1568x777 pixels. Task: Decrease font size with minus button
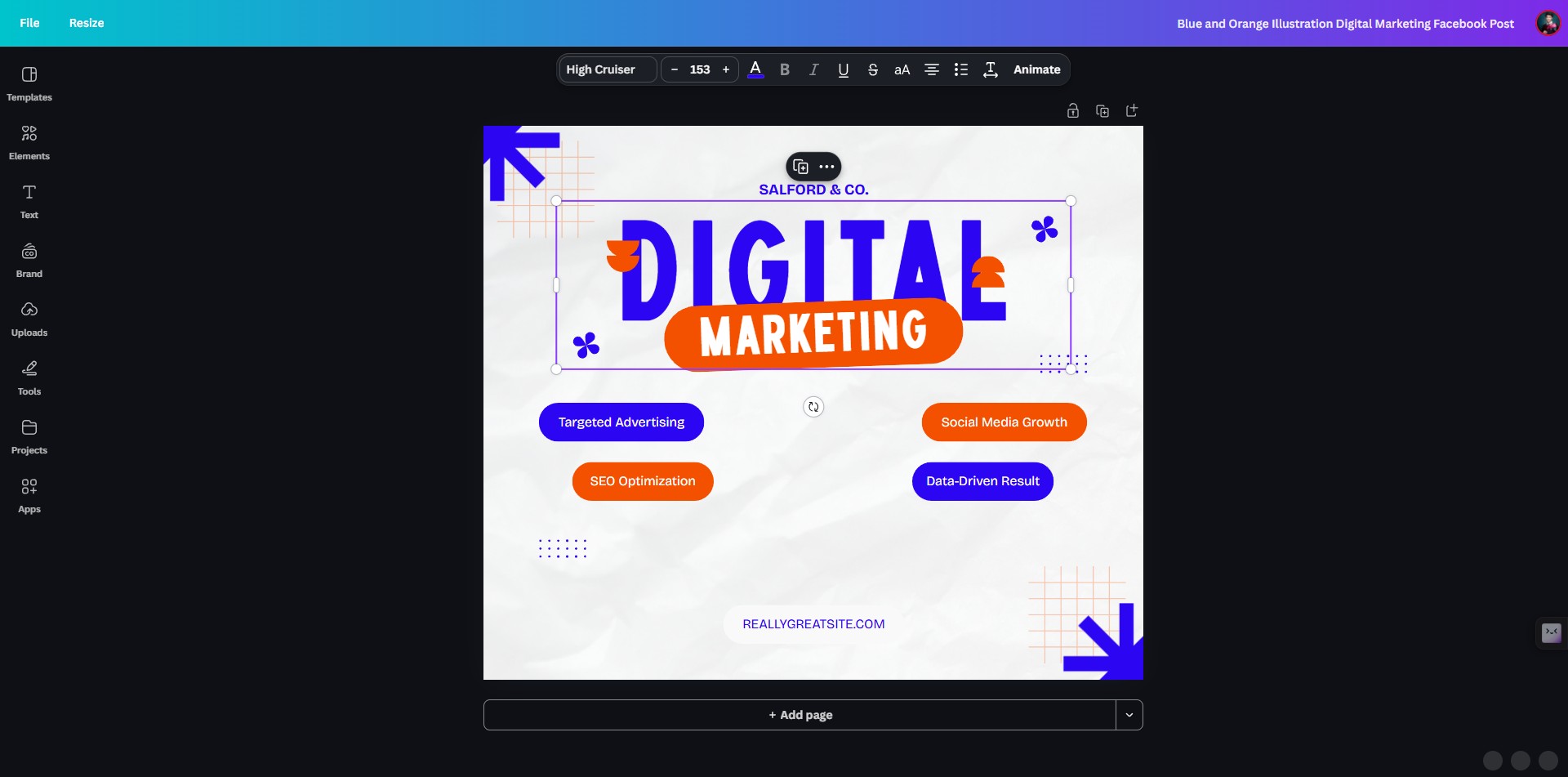[x=675, y=69]
